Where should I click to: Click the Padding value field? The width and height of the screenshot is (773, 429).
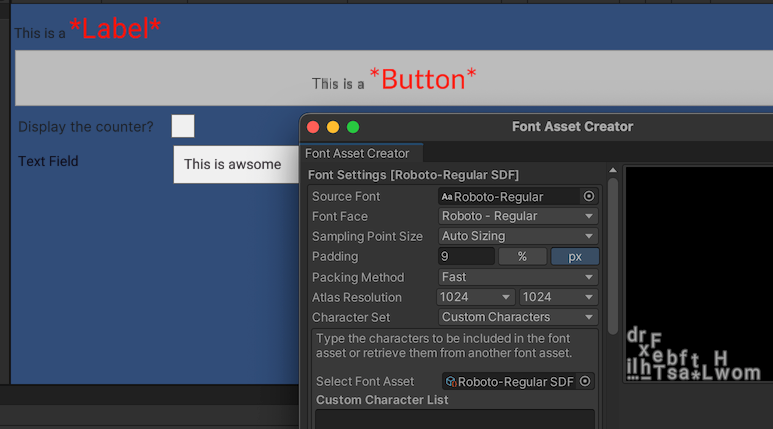[x=466, y=257]
